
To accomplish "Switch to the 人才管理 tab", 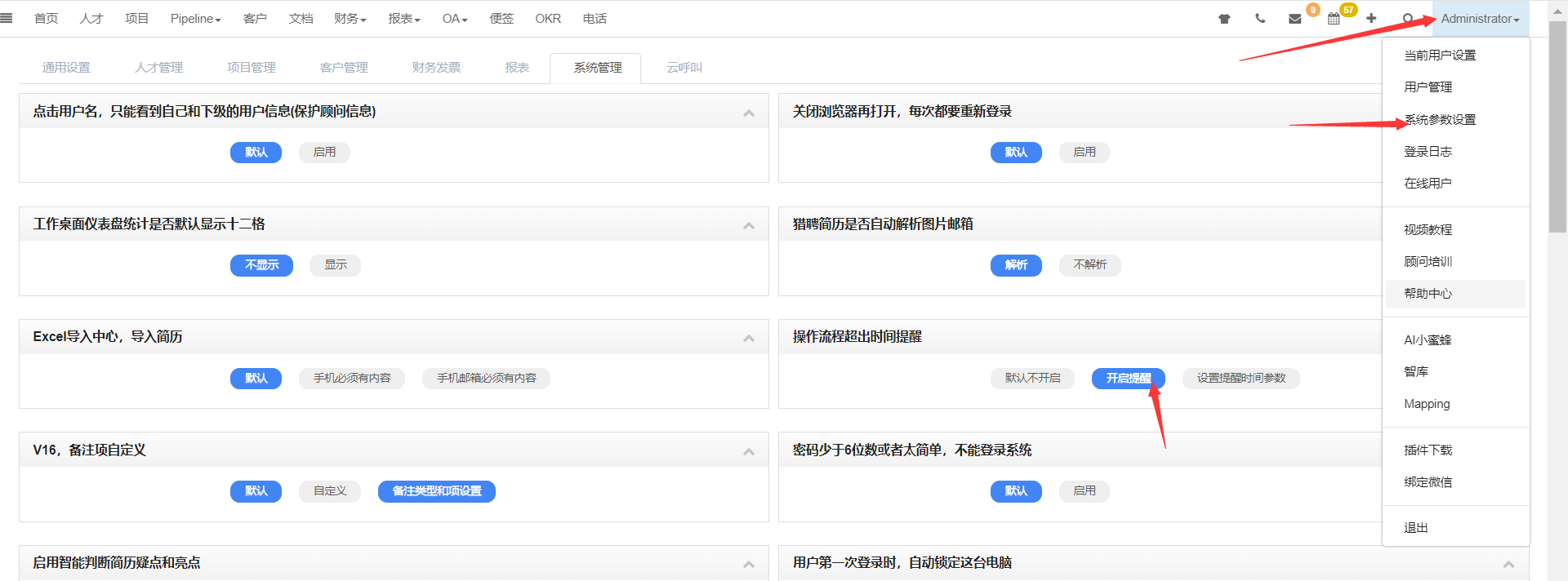I will [x=158, y=68].
